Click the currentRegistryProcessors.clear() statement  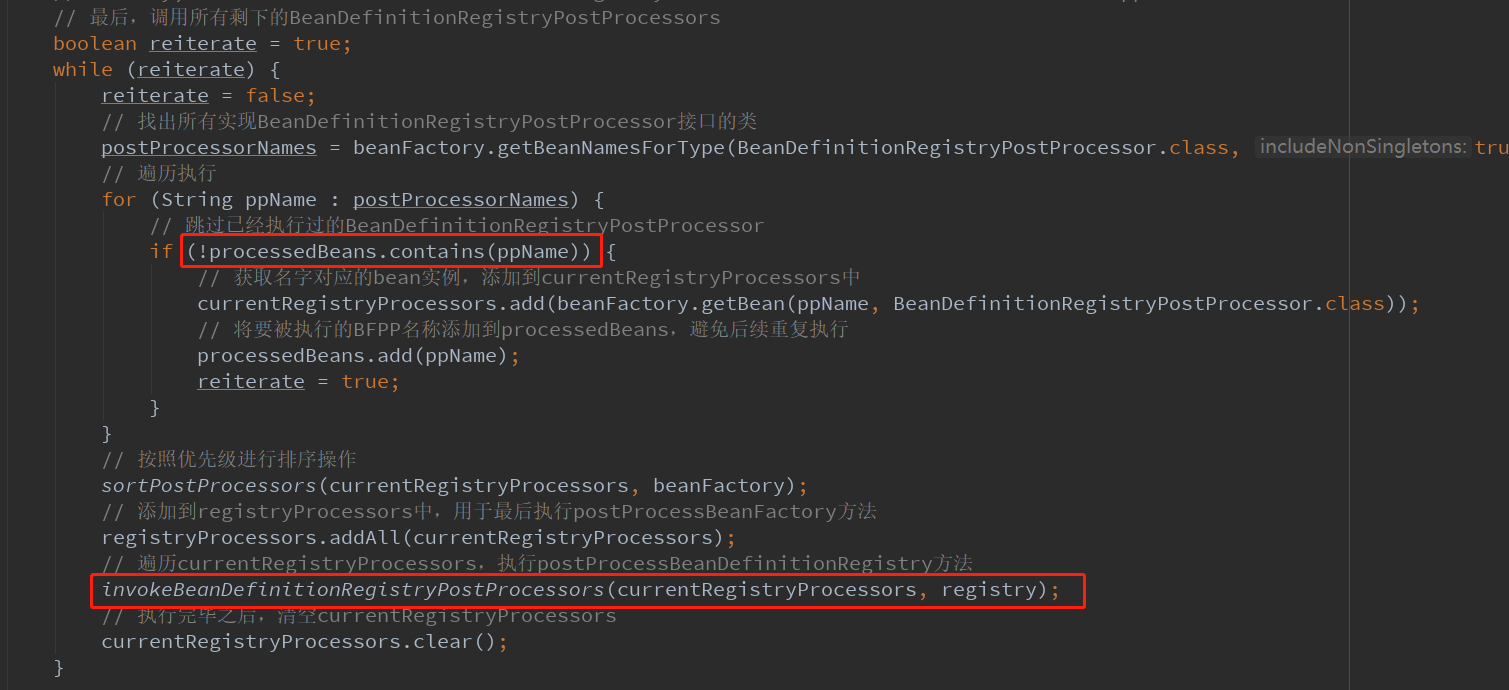tap(304, 642)
